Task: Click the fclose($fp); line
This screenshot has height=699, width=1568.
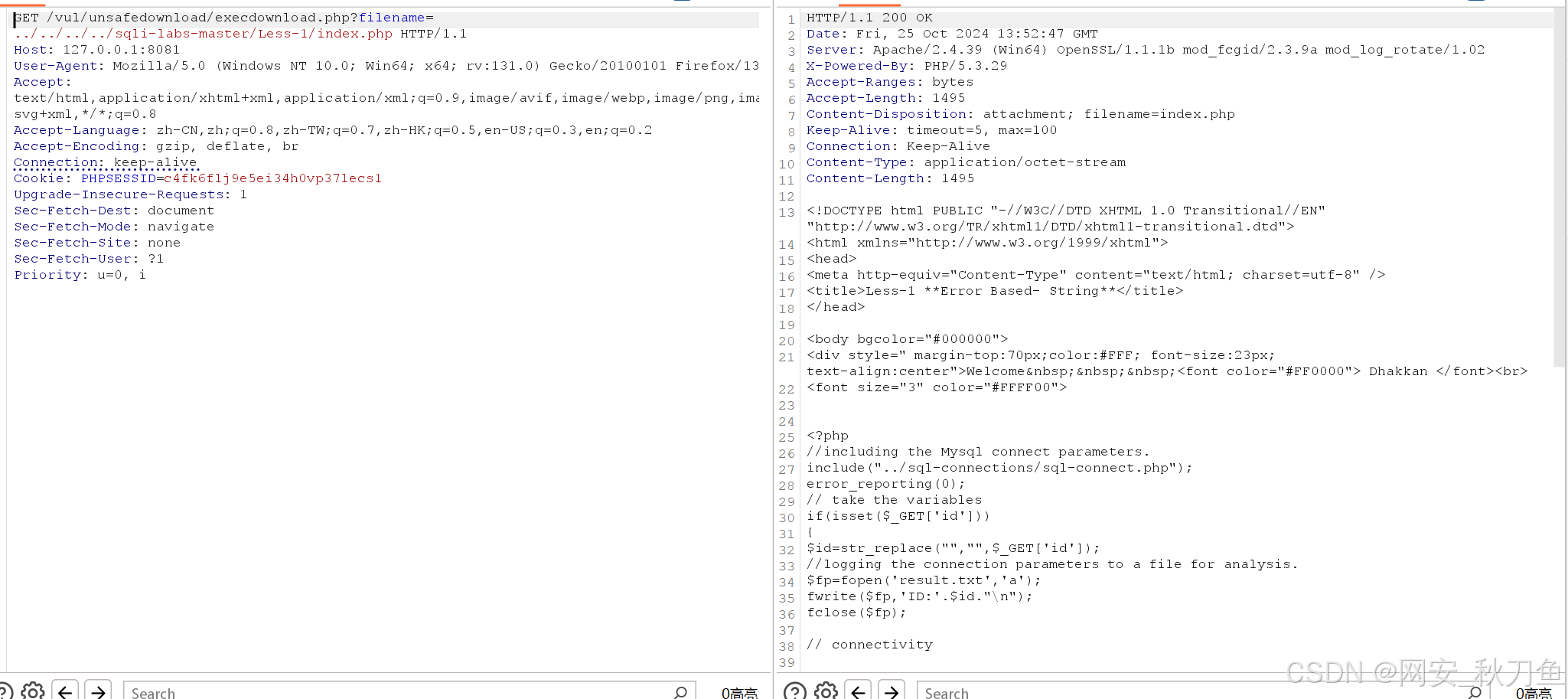Action: pyautogui.click(x=856, y=612)
